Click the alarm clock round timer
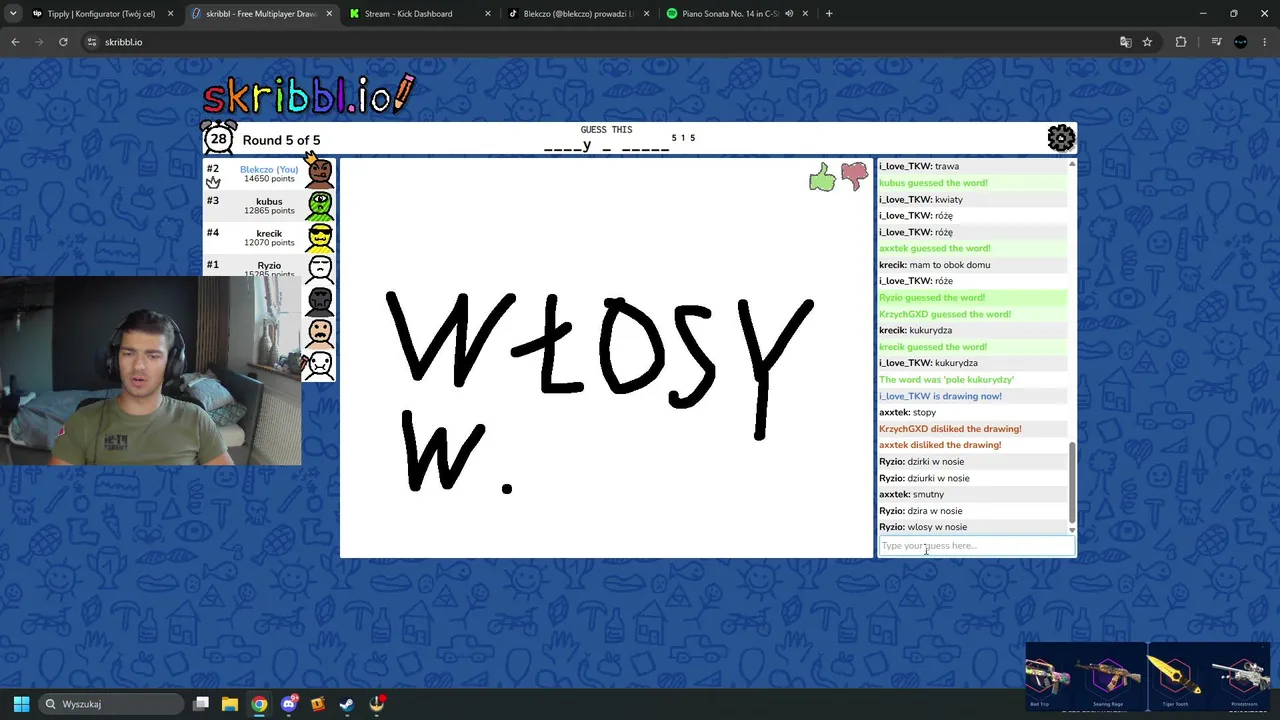This screenshot has height=720, width=1280. tap(218, 138)
